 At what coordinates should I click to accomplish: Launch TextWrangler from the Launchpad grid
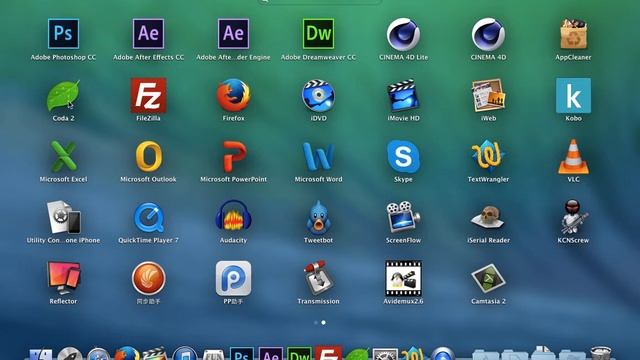tap(488, 156)
